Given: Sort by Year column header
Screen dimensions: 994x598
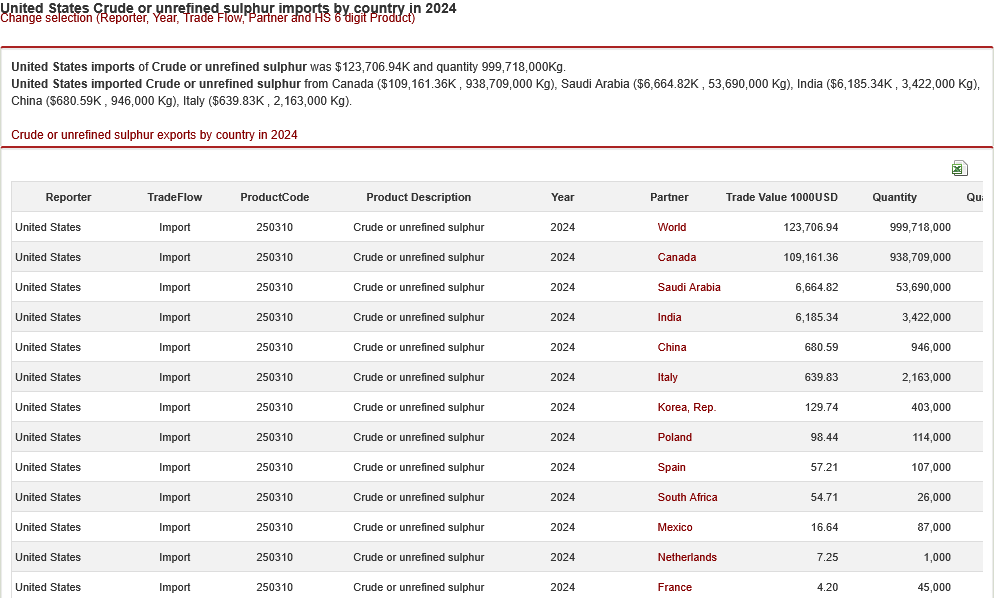Looking at the screenshot, I should pos(562,197).
